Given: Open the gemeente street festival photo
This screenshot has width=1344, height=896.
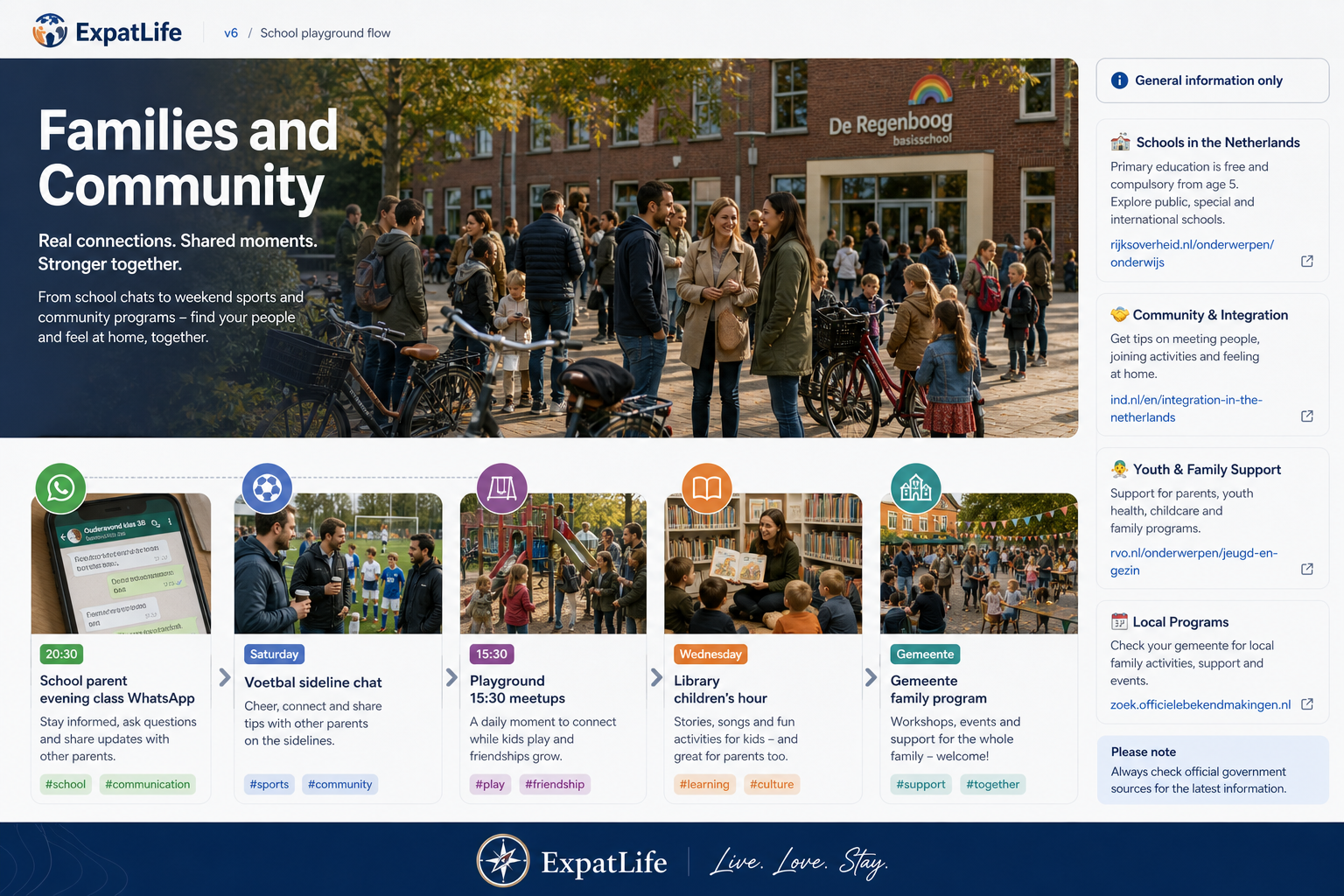Looking at the screenshot, I should [979, 563].
